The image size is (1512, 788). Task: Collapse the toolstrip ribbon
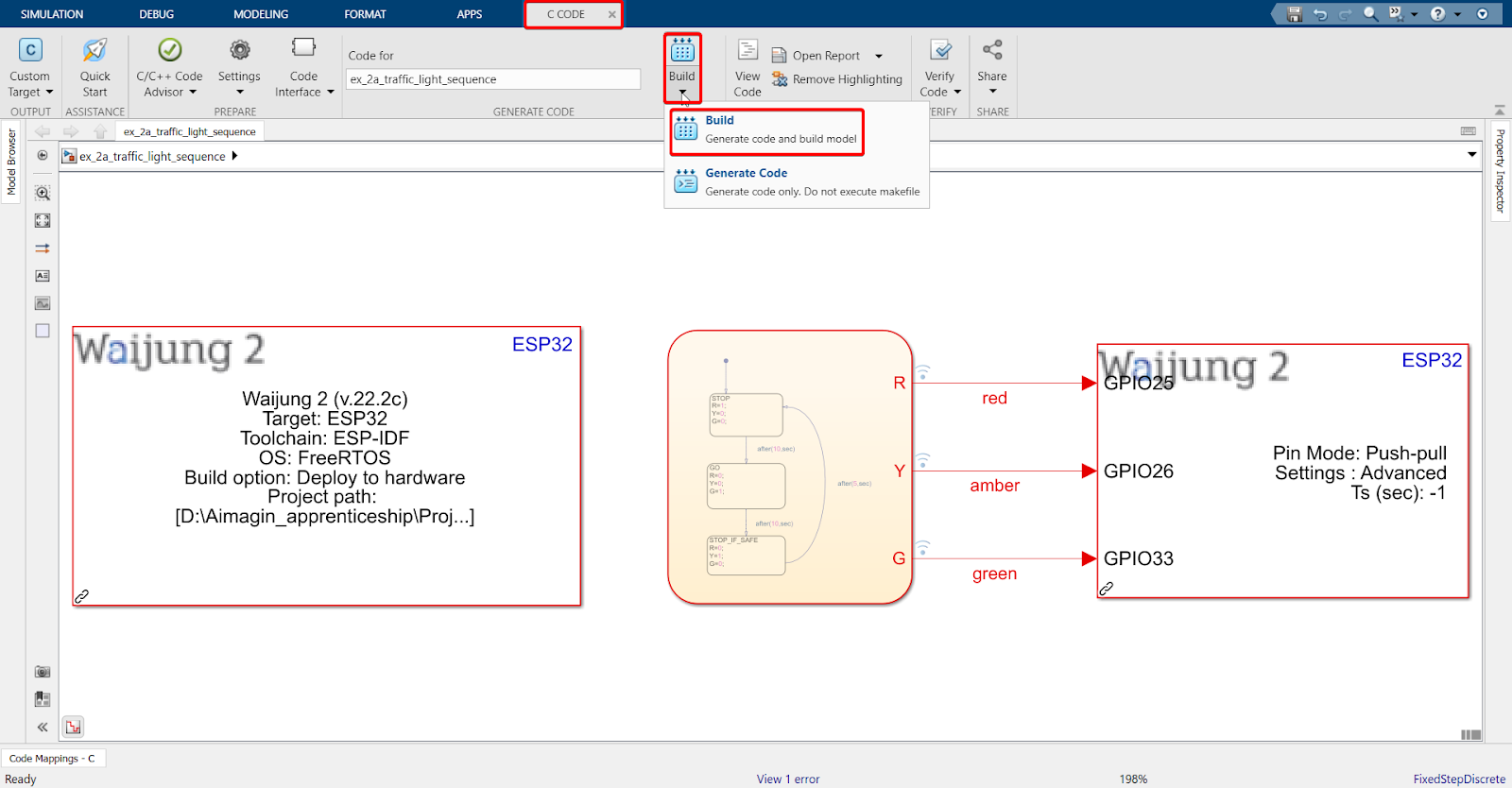1500,111
